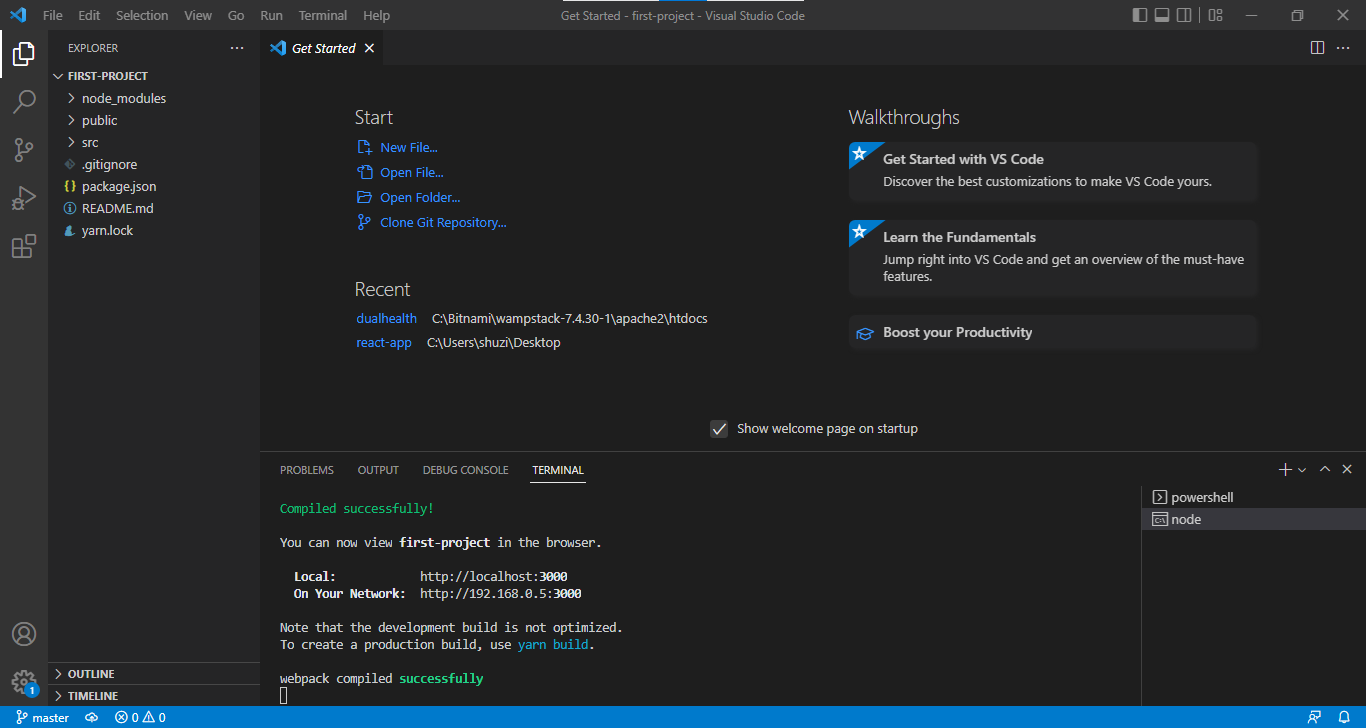The image size is (1366, 728).
Task: Expand the OUTLINE section
Action: pyautogui.click(x=154, y=674)
